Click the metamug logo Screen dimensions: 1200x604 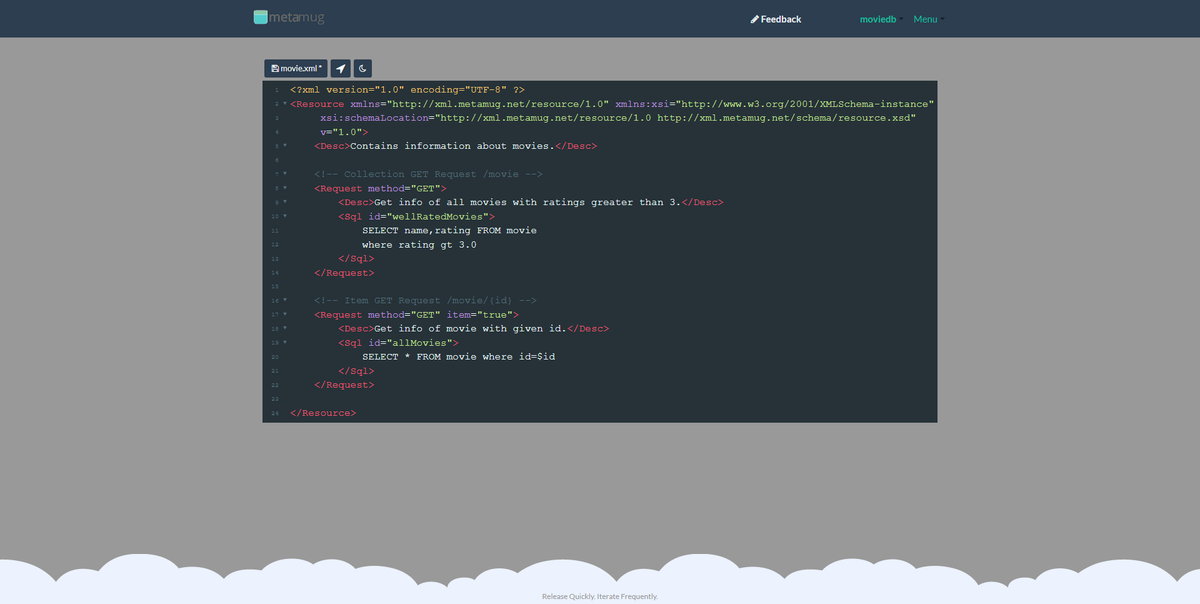point(289,17)
